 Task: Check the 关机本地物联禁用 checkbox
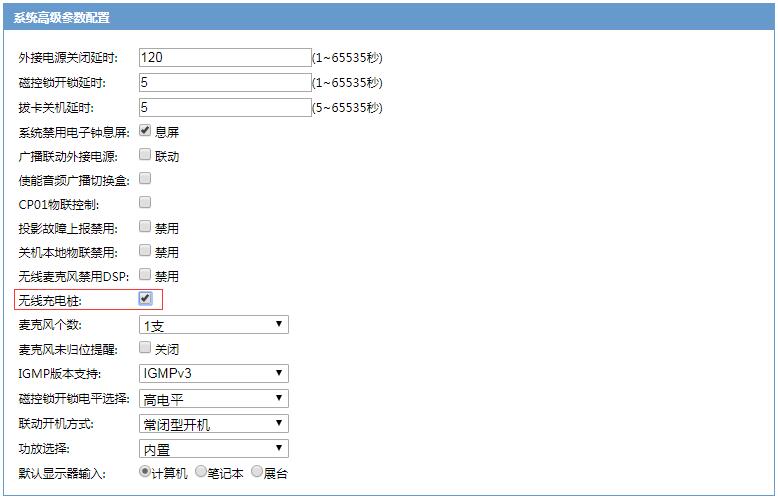click(x=145, y=251)
